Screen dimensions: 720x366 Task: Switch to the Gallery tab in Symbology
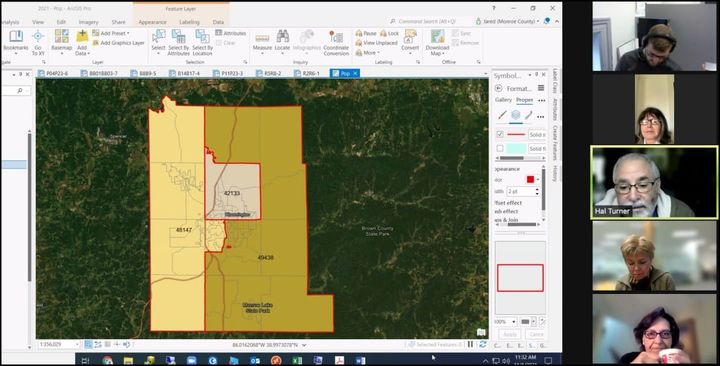tap(503, 100)
